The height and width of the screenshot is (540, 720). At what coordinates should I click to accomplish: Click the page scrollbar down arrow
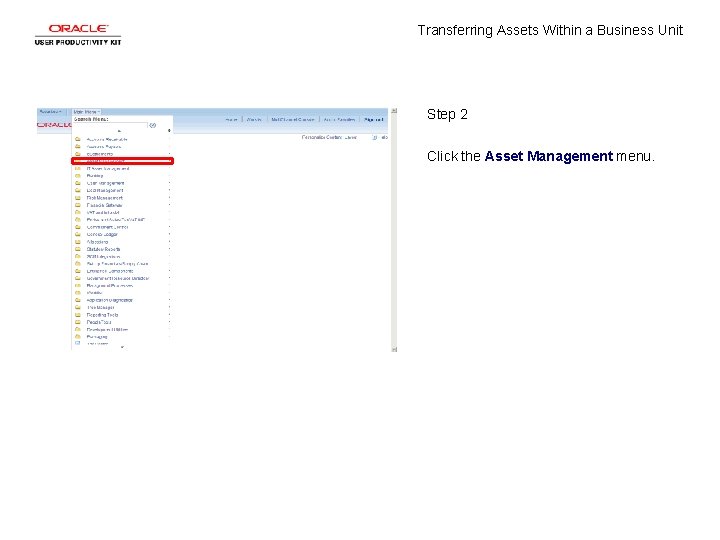[x=394, y=349]
